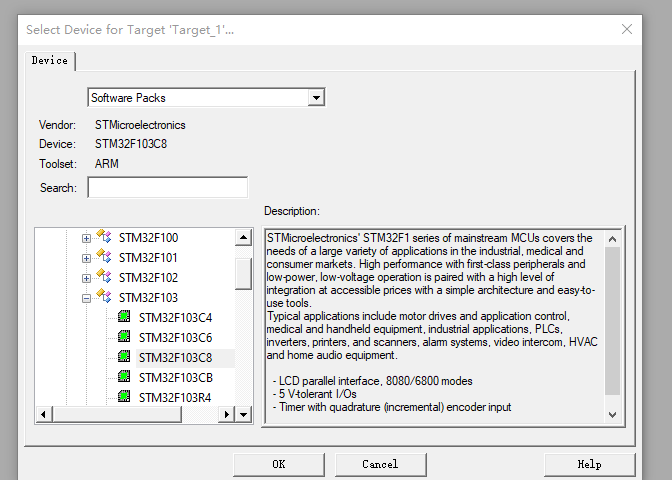Screen dimensions: 672x480
Task: Collapse the STM32F103 tree node
Action: click(x=86, y=299)
